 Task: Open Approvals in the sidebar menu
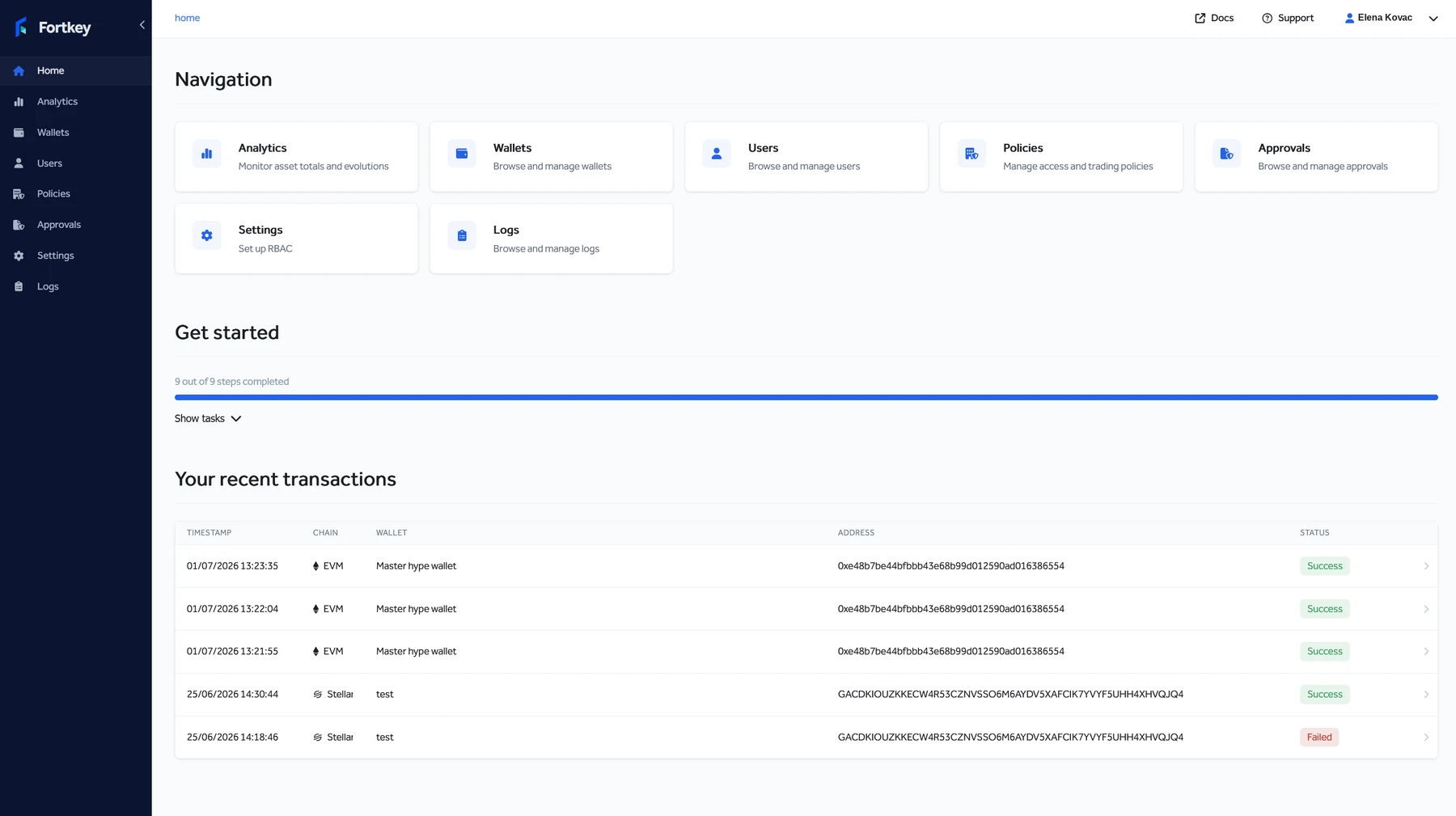(x=76, y=225)
